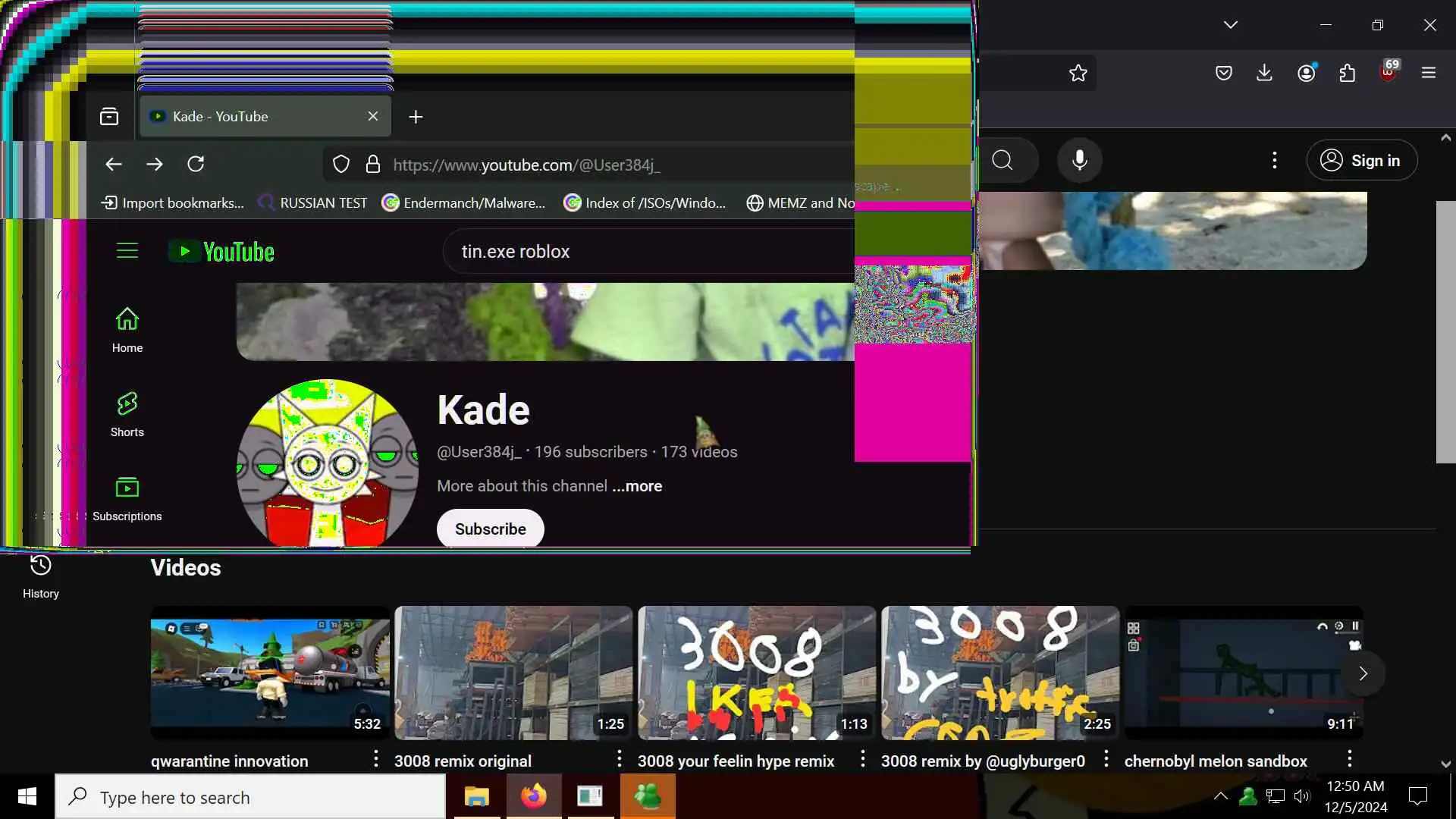The height and width of the screenshot is (819, 1456).
Task: Open Firefox hamburger application menu
Action: click(1429, 73)
